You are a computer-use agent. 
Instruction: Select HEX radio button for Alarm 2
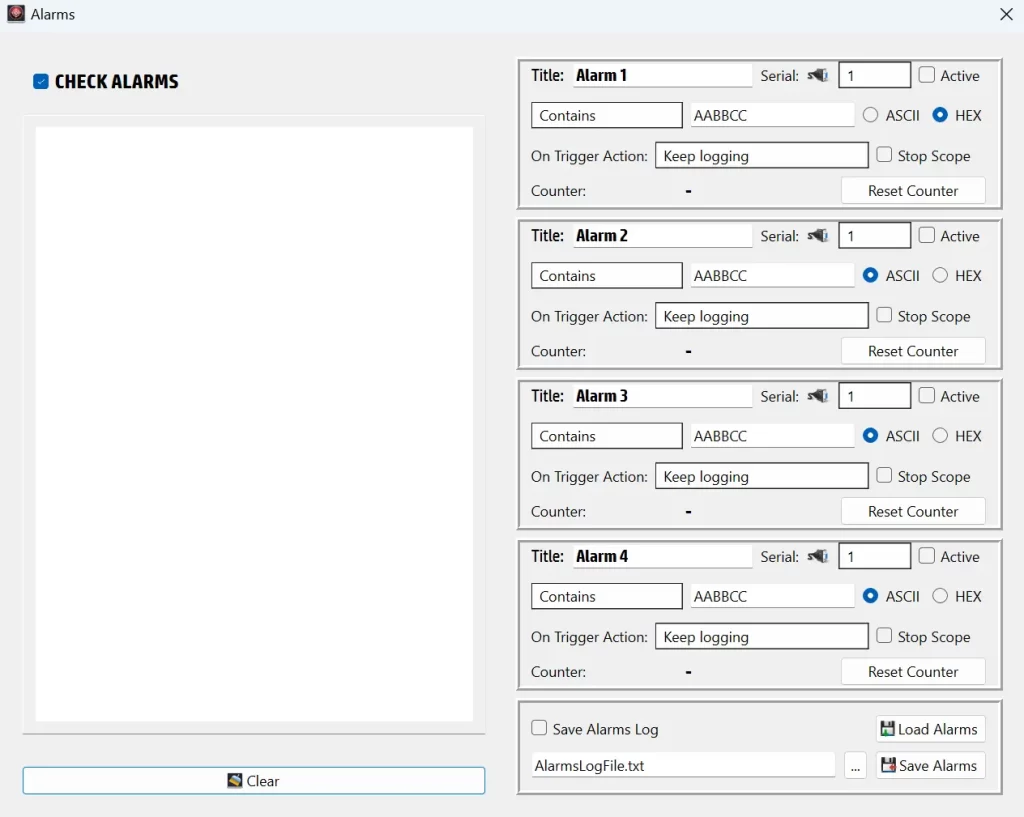pos(940,276)
